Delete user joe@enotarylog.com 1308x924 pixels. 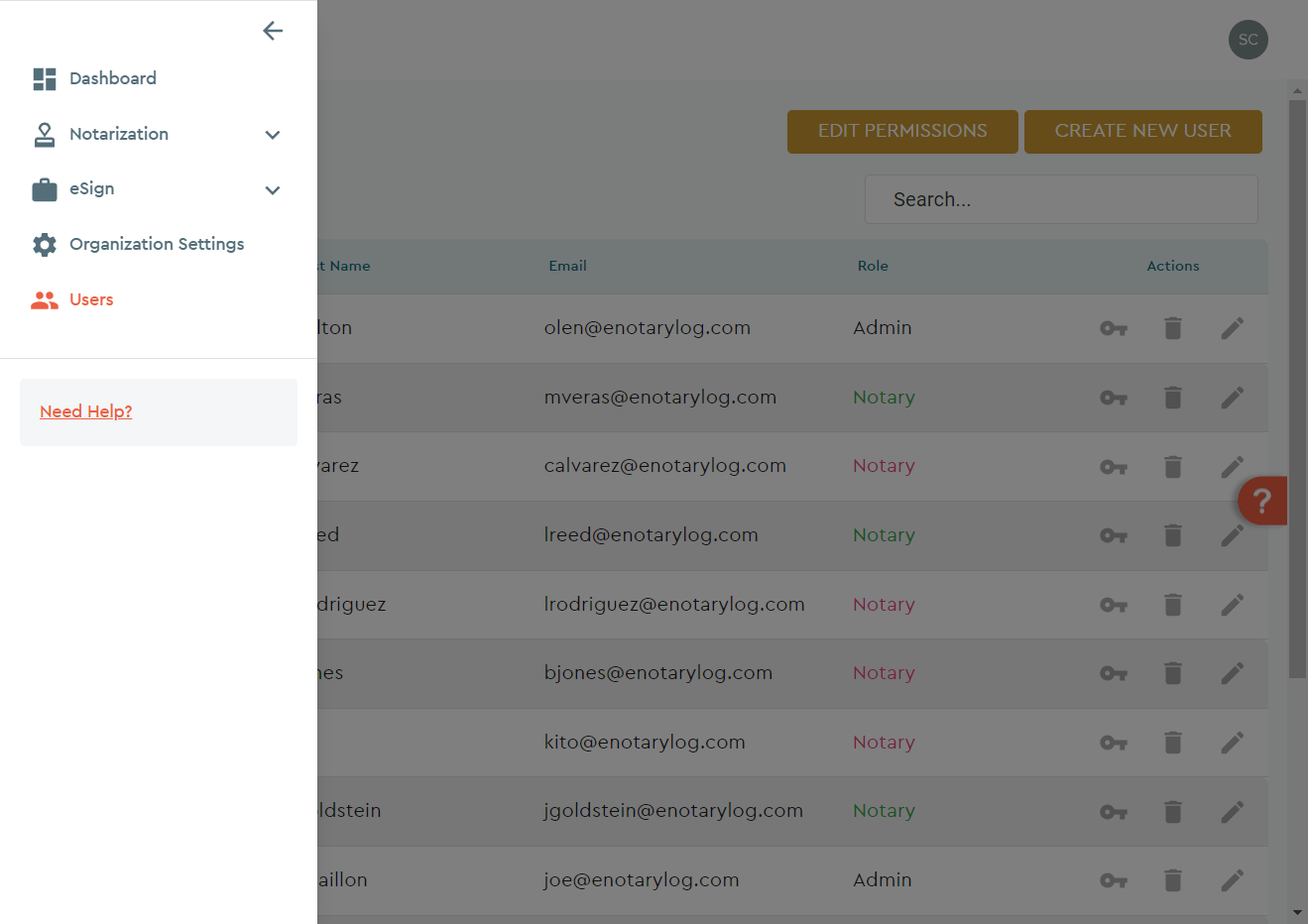click(x=1173, y=880)
